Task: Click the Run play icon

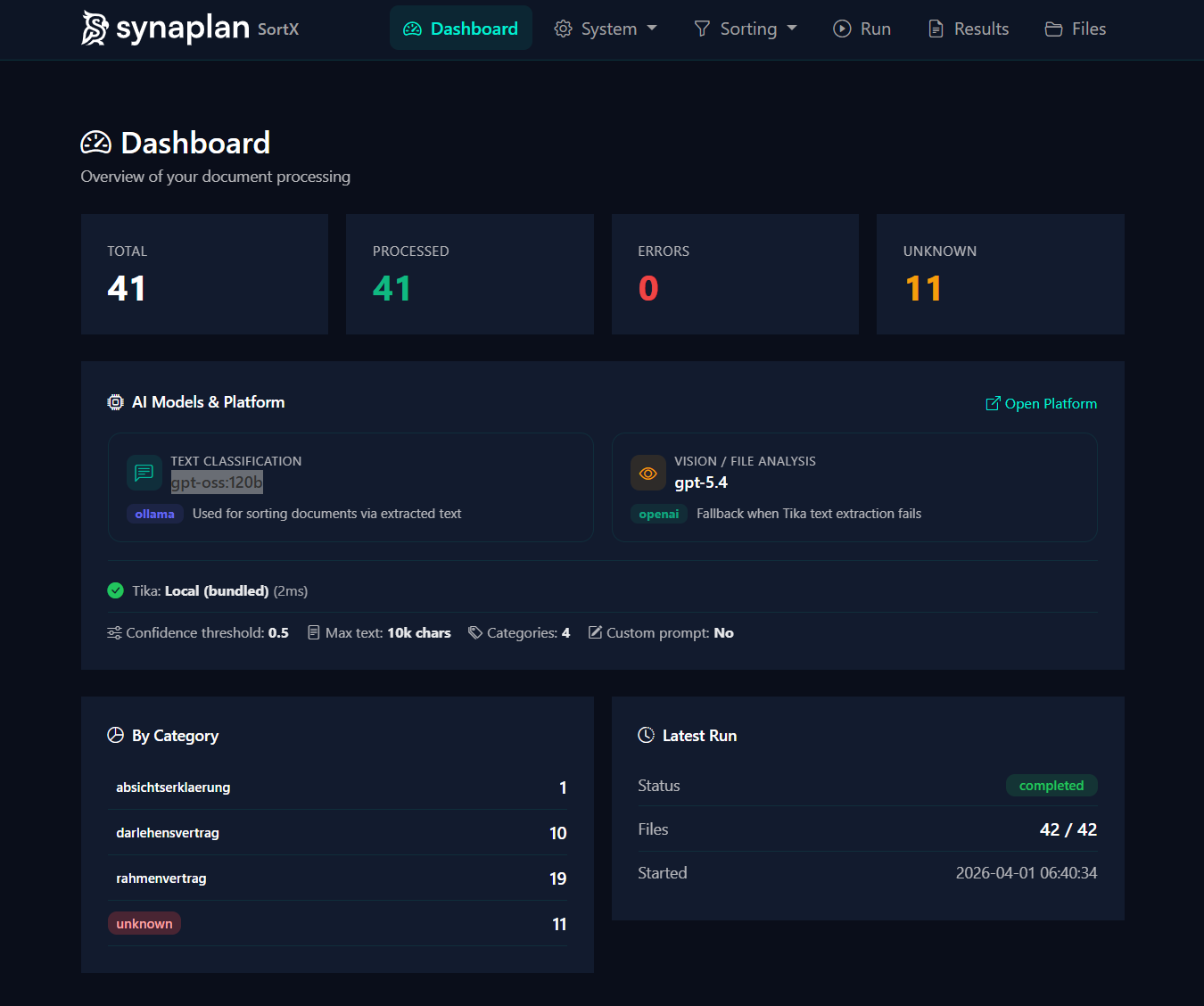Action: point(841,29)
